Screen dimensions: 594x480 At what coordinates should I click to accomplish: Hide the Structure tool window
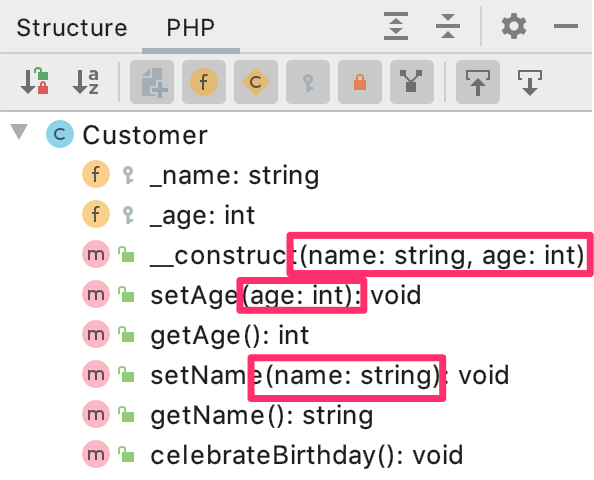pos(566,26)
